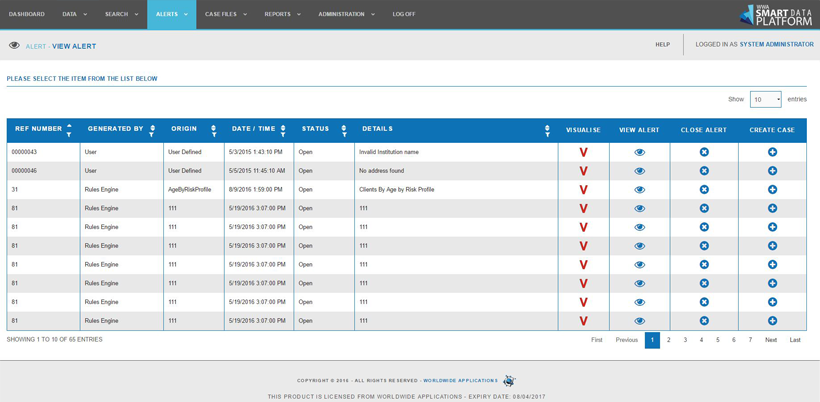Close the alert with ref 00000043
Viewport: 820px width, 402px height.
(x=704, y=152)
